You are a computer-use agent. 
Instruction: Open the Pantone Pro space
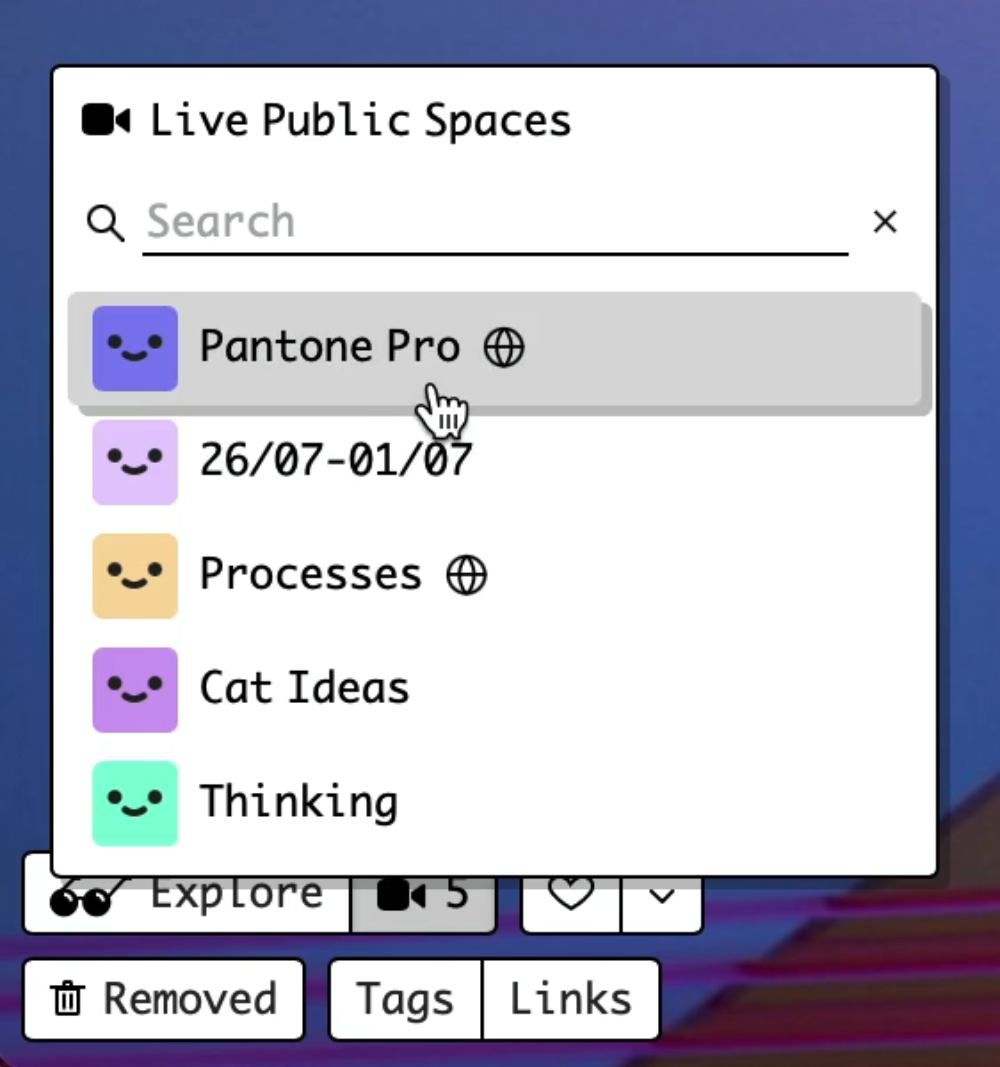coord(330,348)
